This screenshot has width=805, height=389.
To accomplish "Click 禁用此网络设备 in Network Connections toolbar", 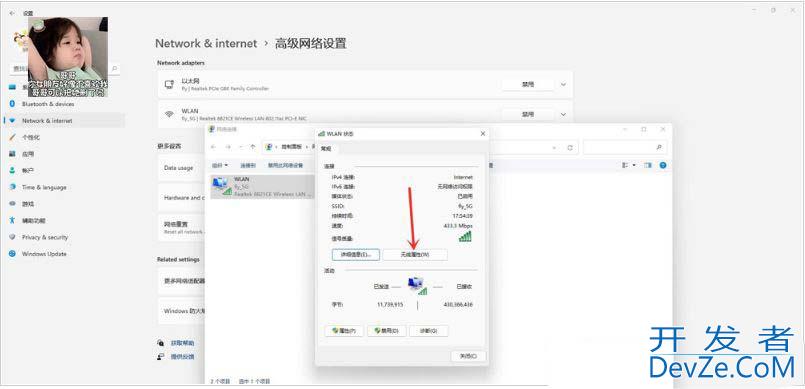I will (x=285, y=165).
